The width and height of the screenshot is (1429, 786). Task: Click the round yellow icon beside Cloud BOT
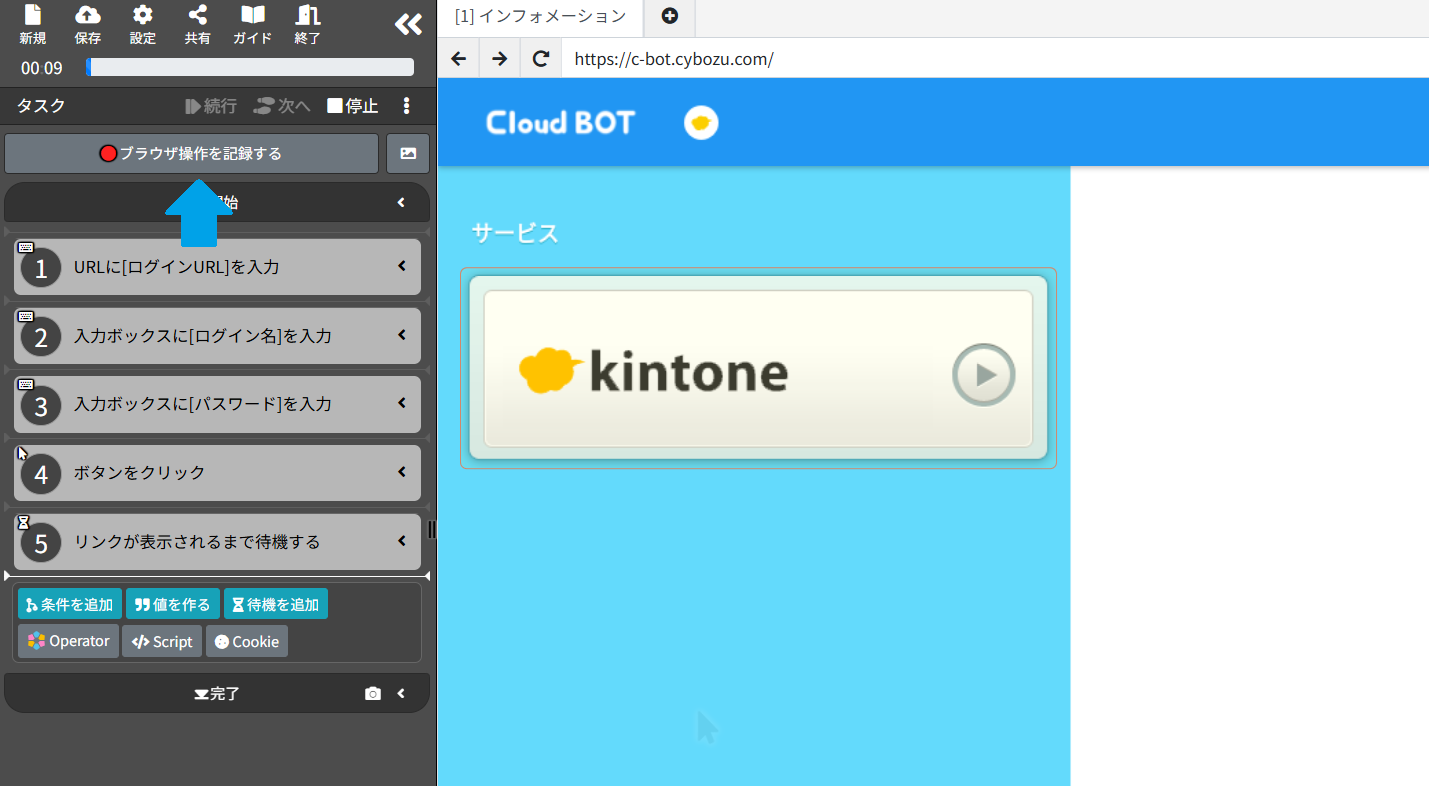pos(701,123)
